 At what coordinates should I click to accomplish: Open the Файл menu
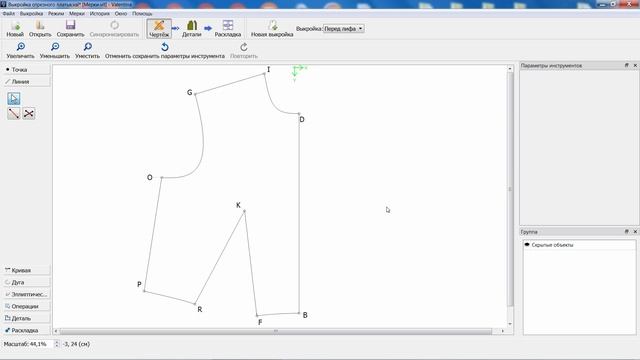tap(9, 13)
